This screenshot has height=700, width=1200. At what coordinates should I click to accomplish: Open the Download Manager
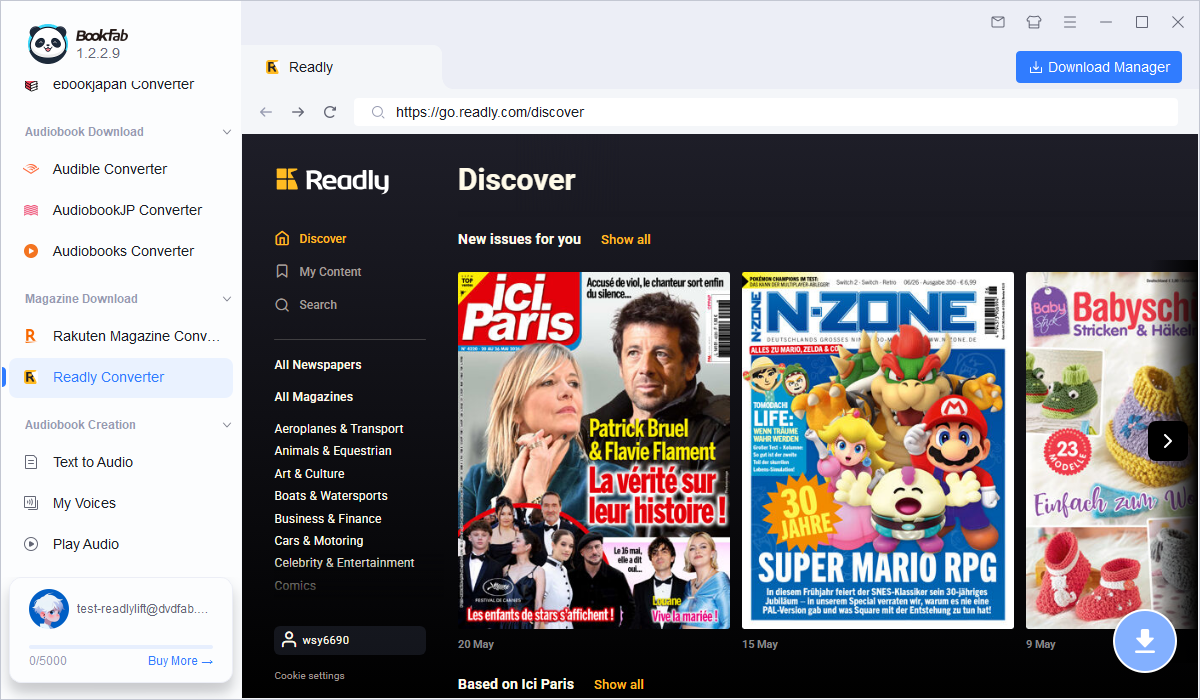pyautogui.click(x=1099, y=67)
